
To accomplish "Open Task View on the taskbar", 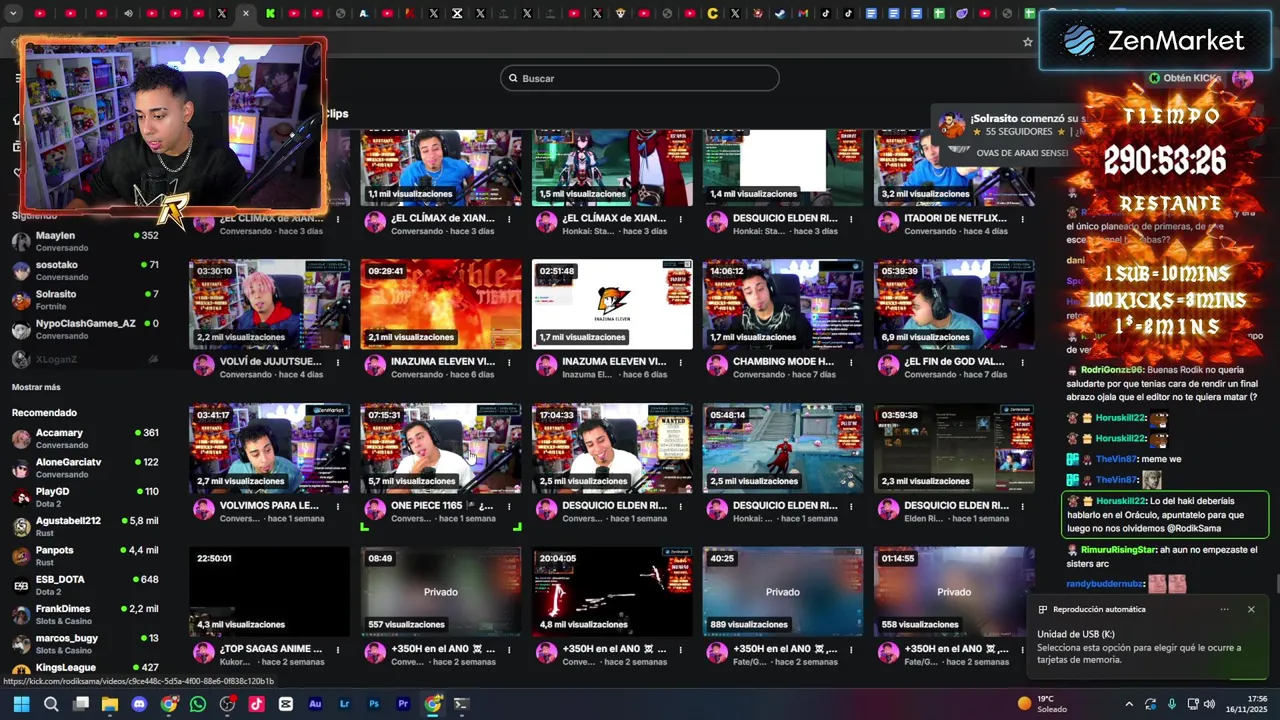I will [81, 704].
